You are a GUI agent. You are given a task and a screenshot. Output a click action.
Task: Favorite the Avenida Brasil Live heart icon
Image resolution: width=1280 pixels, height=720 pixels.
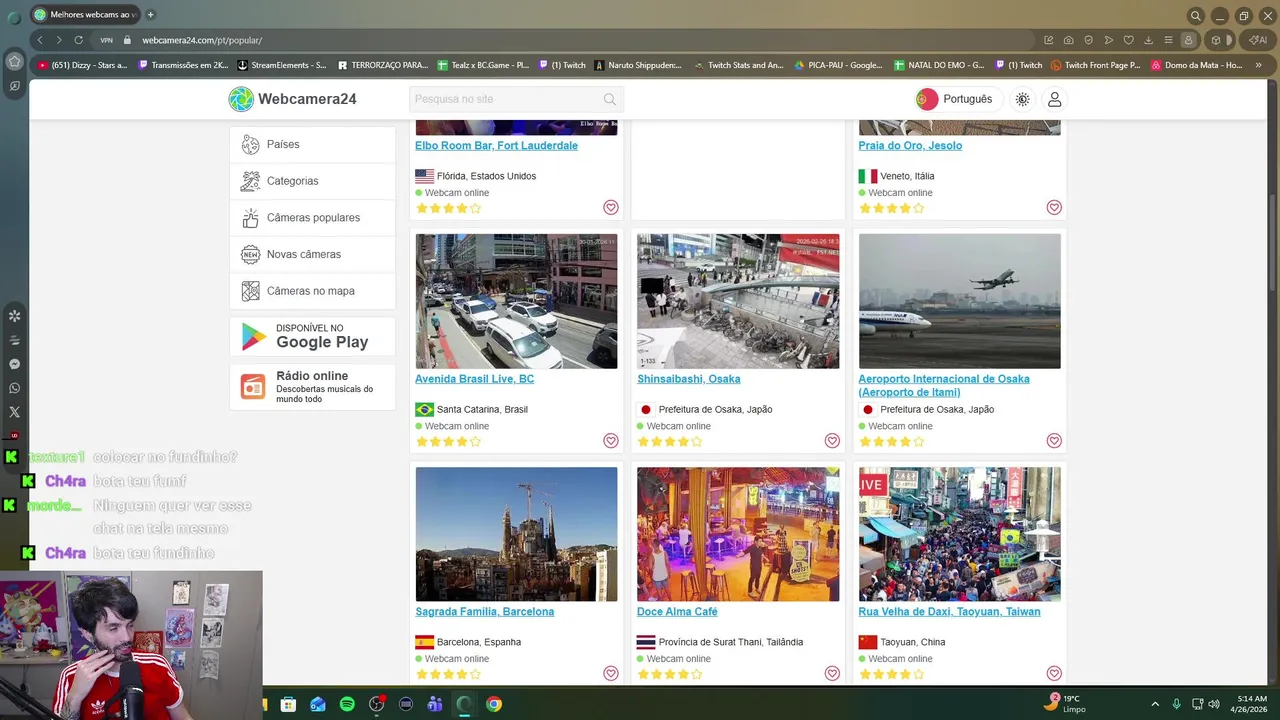tap(610, 440)
